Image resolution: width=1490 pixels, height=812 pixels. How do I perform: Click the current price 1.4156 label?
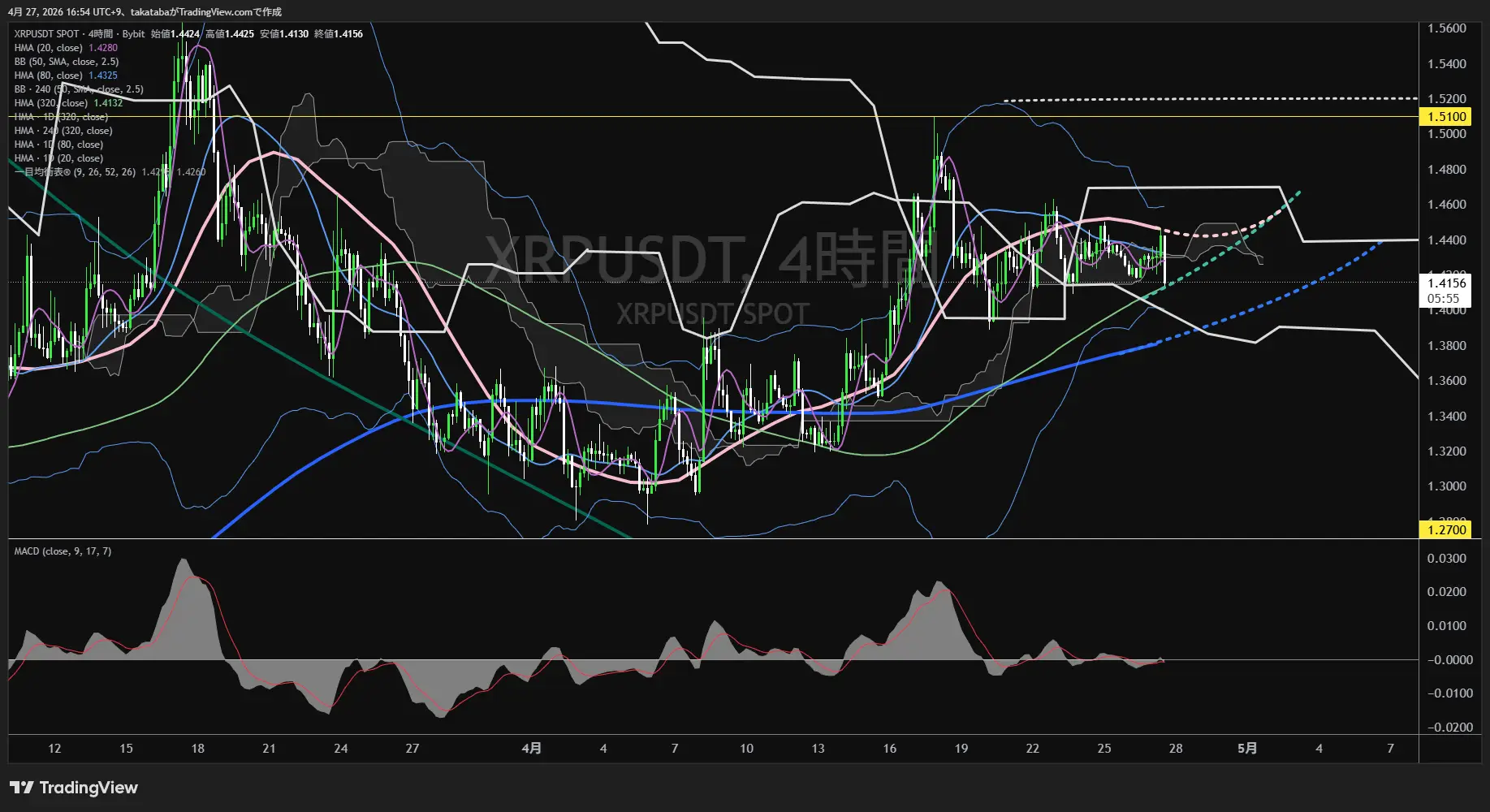tap(1446, 283)
